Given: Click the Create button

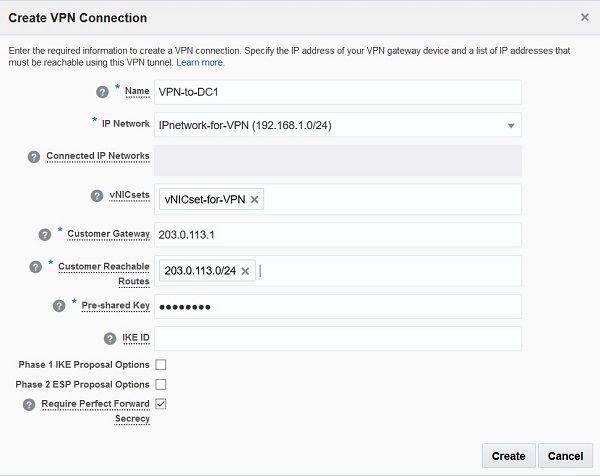Looking at the screenshot, I should 508,456.
